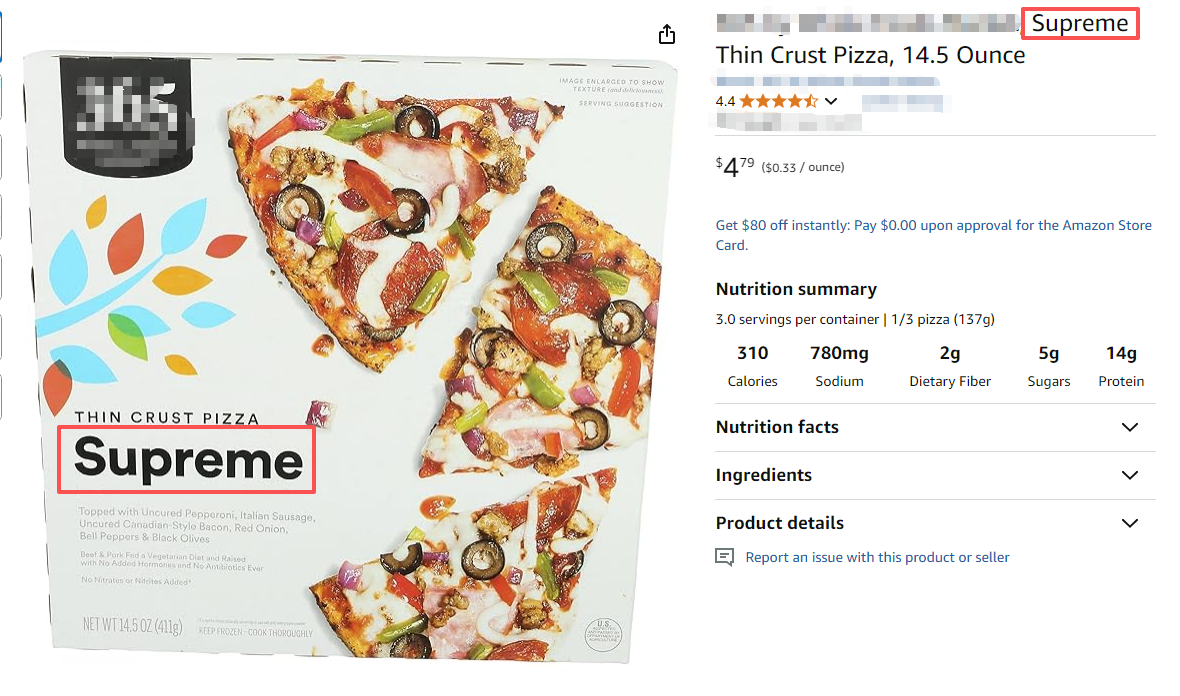
Task: Click the Supreme text on the pizza box
Action: (188, 459)
